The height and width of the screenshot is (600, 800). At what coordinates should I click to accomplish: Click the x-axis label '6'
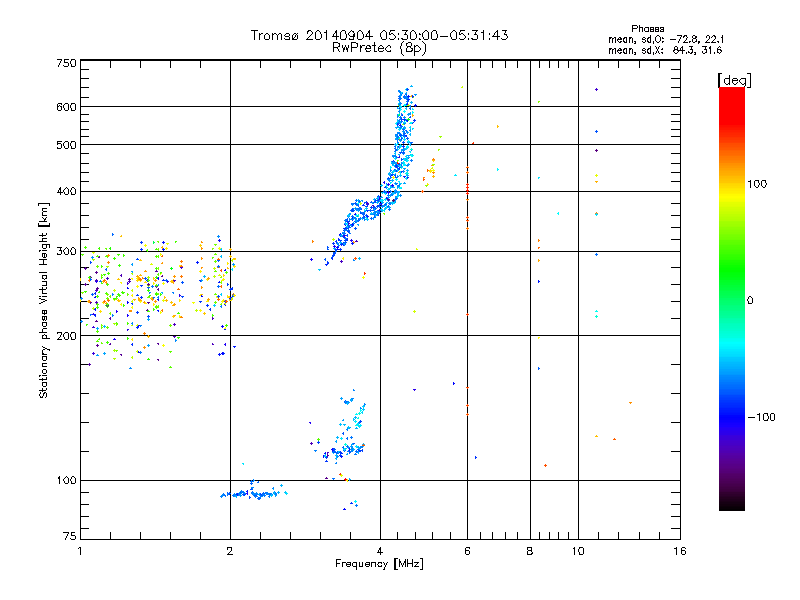pos(467,551)
